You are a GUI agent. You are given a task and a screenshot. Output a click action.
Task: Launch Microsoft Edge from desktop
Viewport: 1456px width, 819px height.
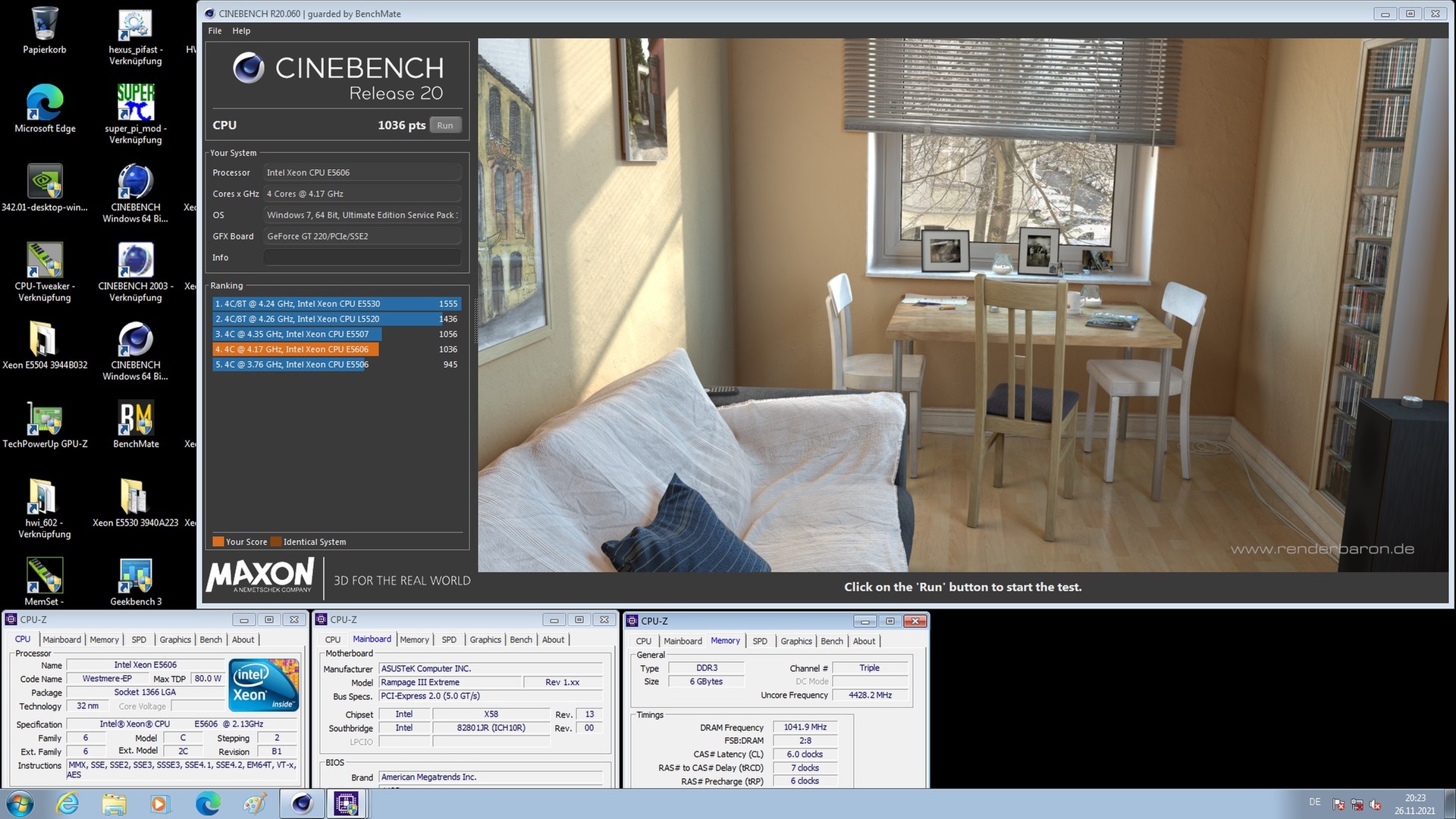[45, 109]
